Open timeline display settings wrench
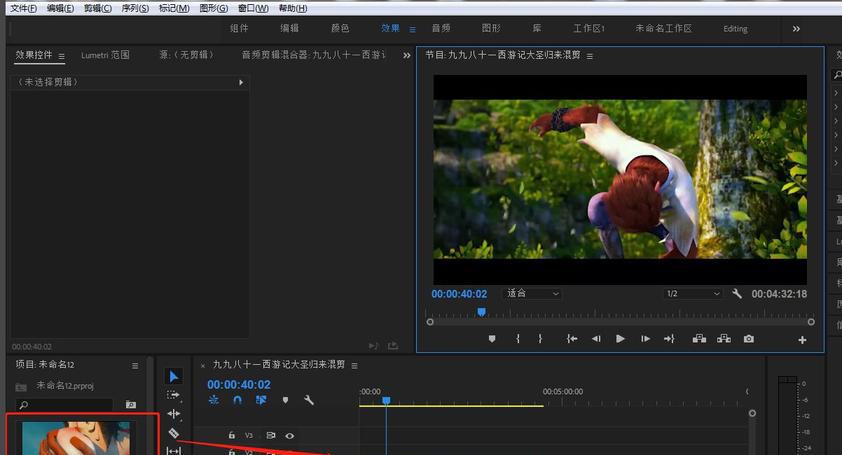Viewport: 842px width, 455px height. pos(309,400)
